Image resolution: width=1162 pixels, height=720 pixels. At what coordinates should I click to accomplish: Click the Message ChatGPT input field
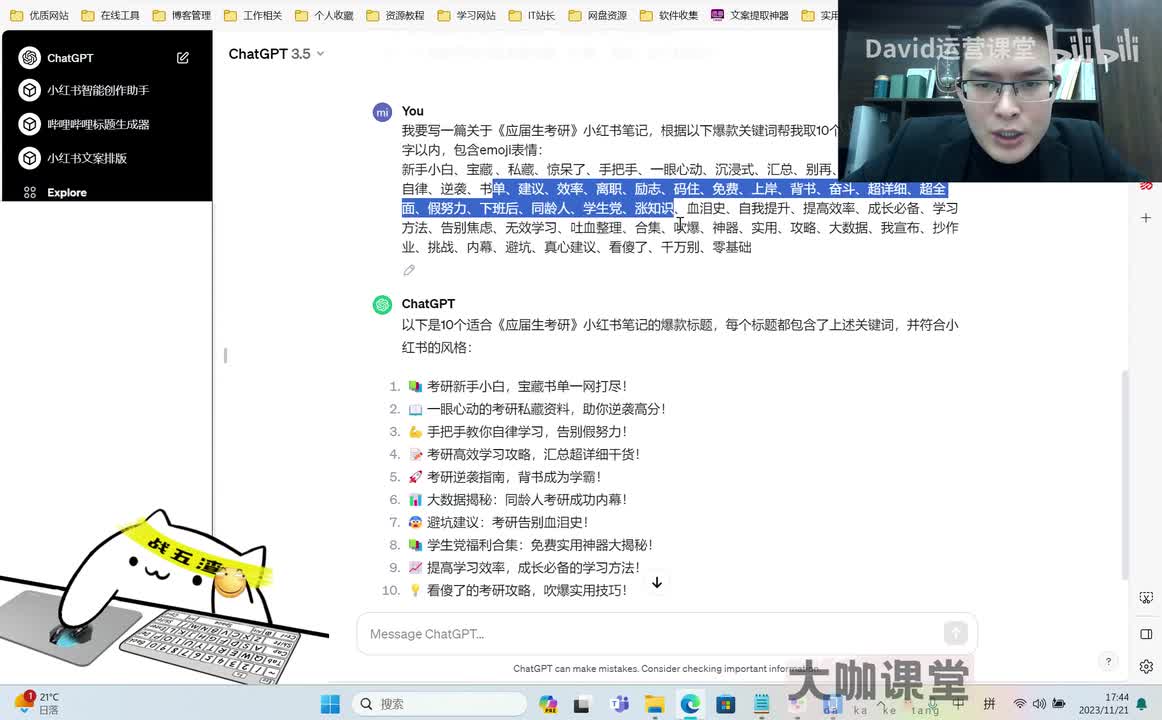(x=650, y=633)
